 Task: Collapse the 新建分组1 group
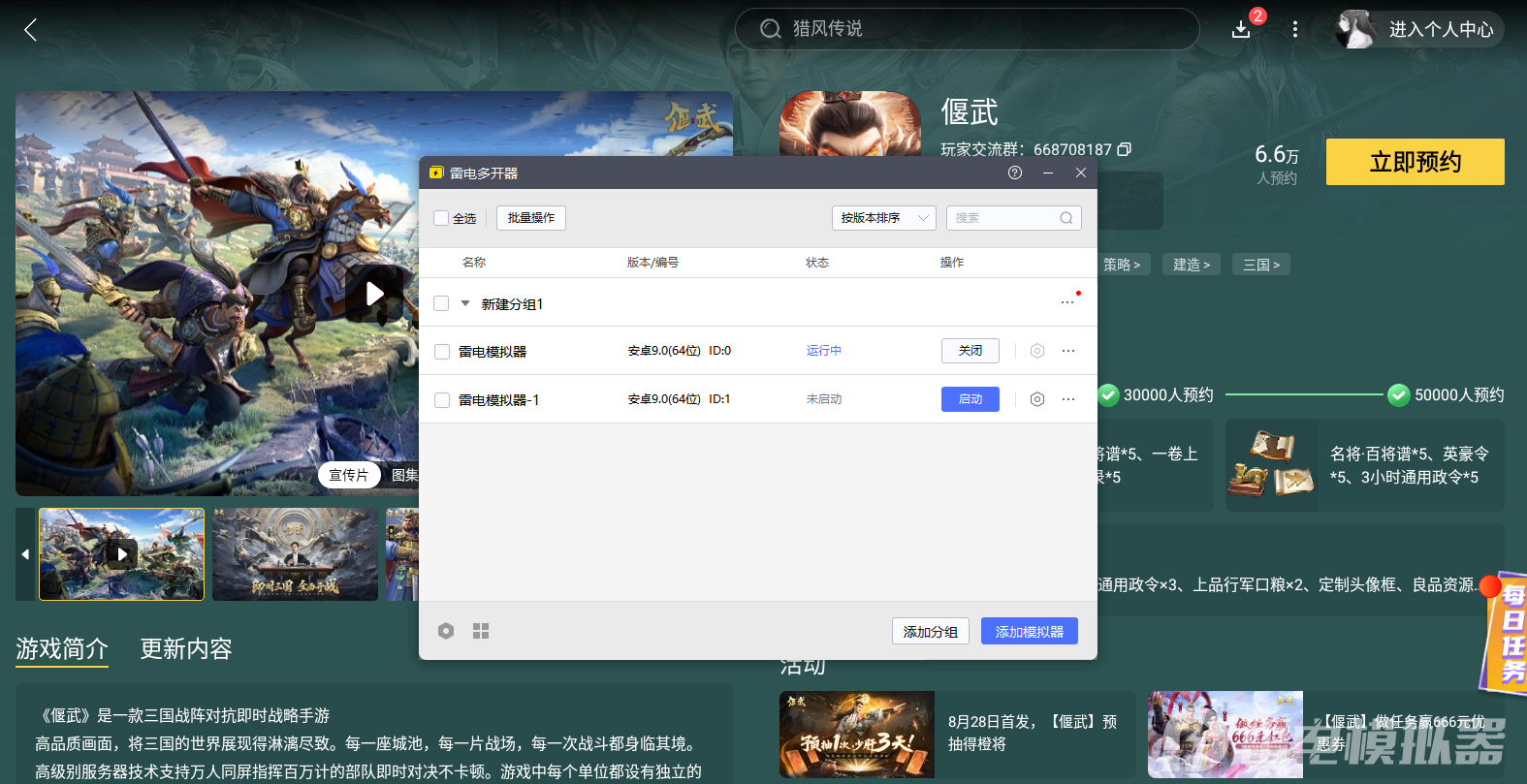(465, 303)
